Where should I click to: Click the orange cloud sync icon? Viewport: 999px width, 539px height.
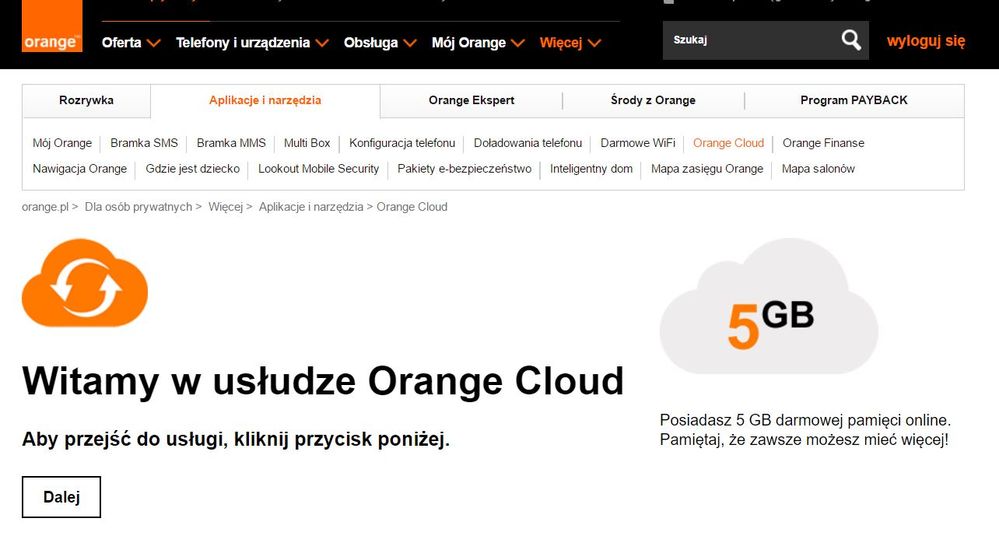[85, 283]
